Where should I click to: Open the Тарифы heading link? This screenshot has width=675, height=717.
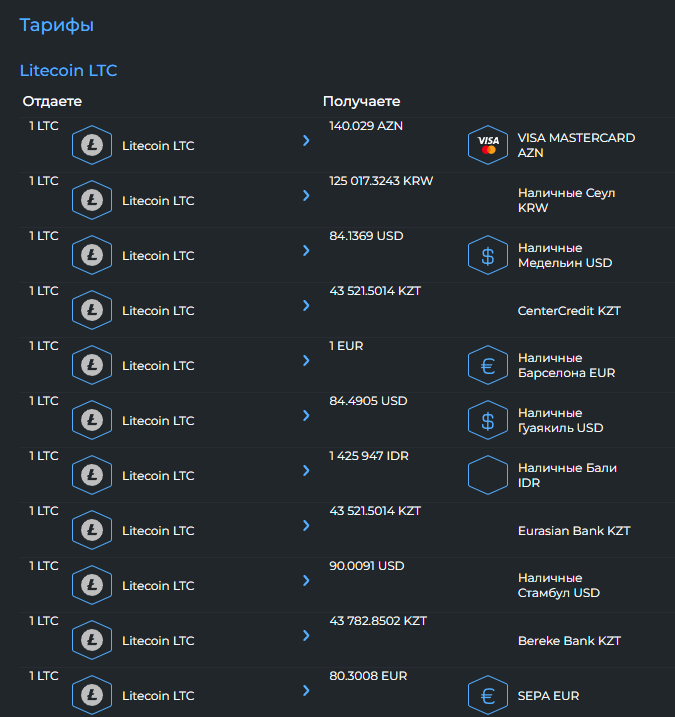point(57,25)
